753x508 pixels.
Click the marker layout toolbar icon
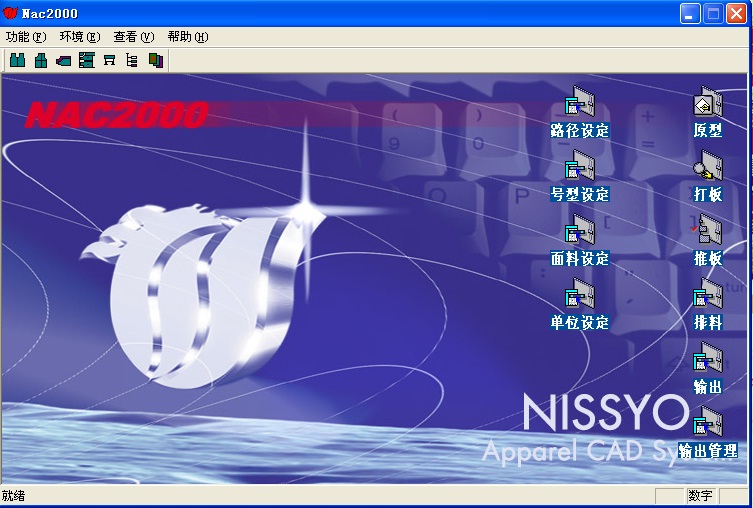click(86, 60)
